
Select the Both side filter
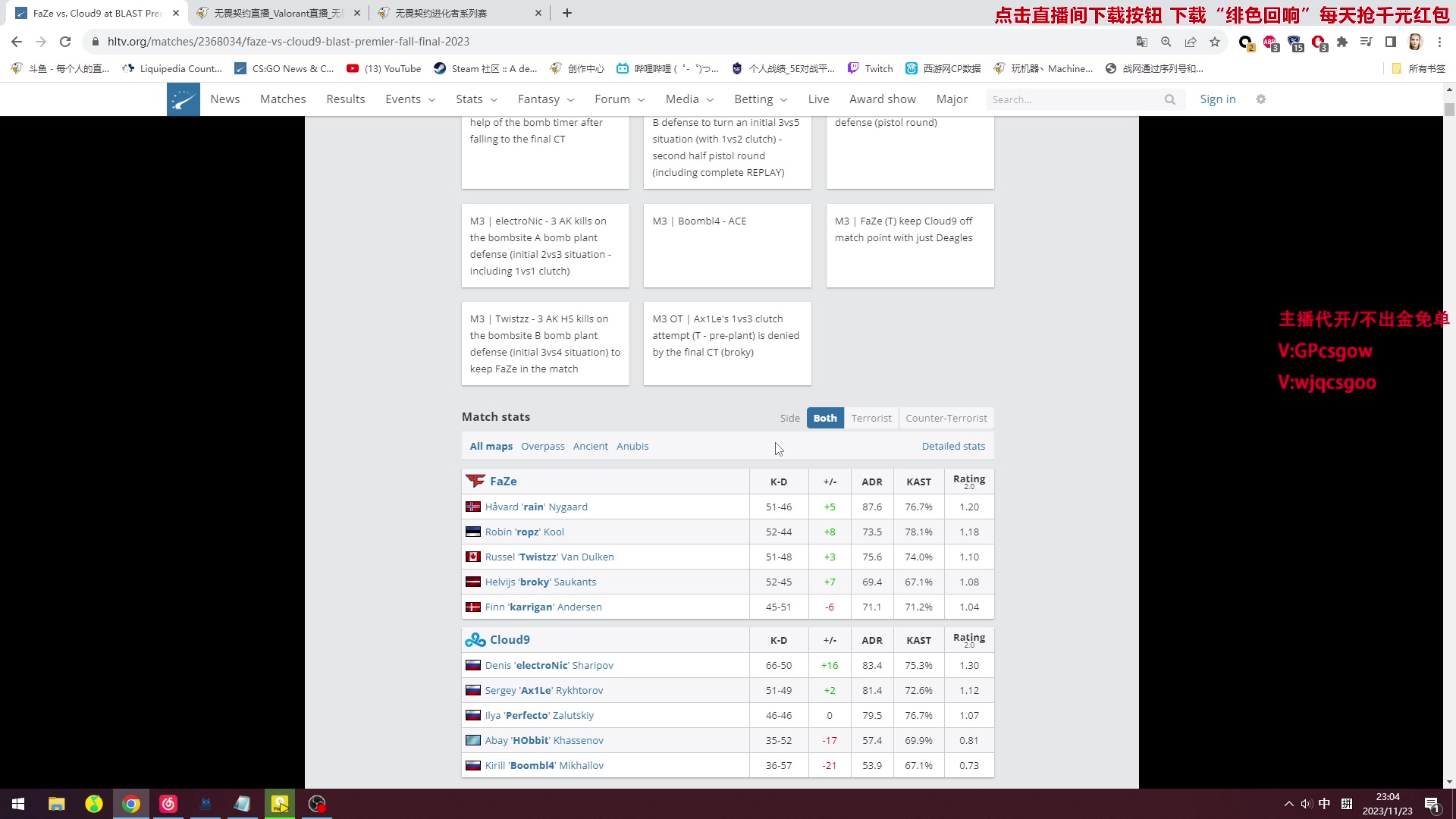tap(825, 418)
